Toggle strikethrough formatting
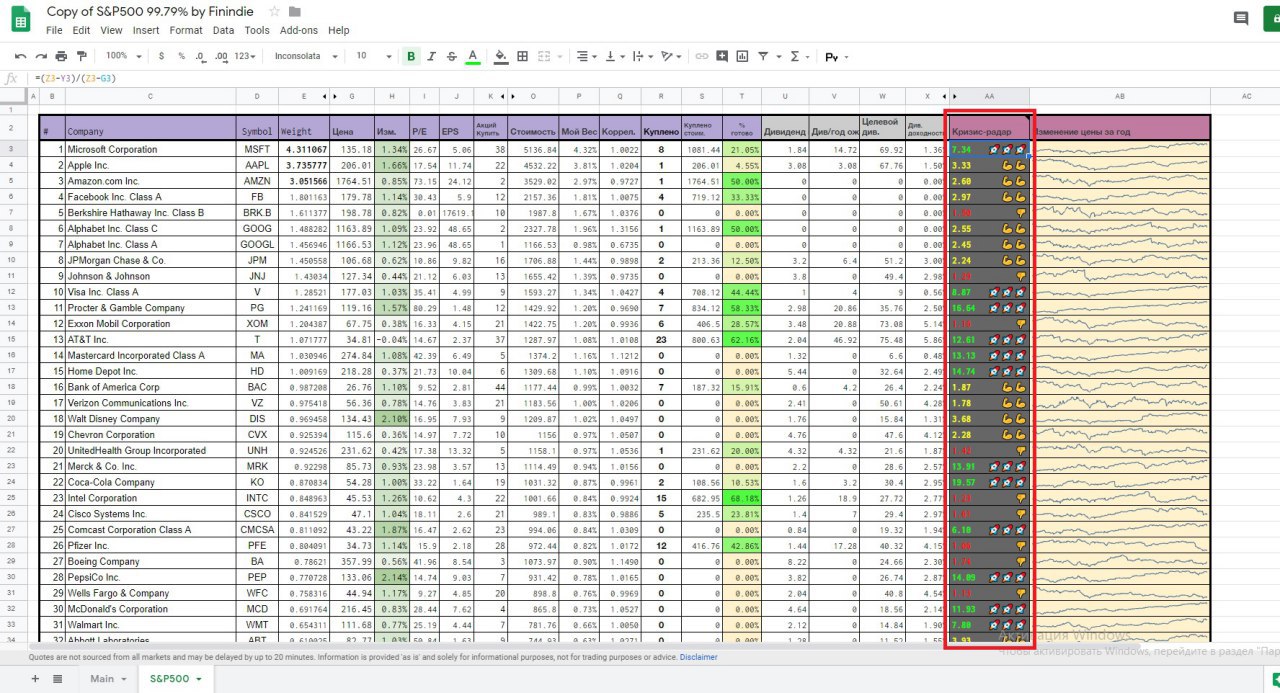Image resolution: width=1280 pixels, height=693 pixels. [452, 56]
